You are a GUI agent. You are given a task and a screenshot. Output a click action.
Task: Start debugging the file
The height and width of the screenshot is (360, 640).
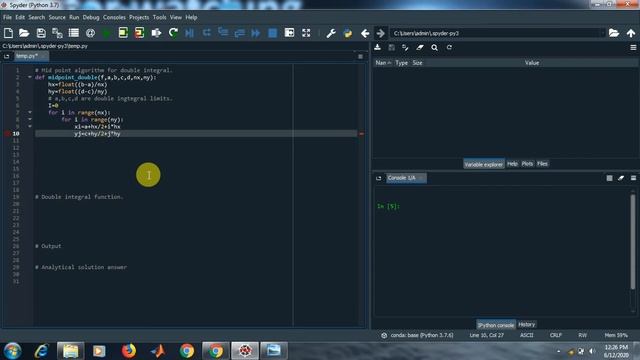point(189,33)
